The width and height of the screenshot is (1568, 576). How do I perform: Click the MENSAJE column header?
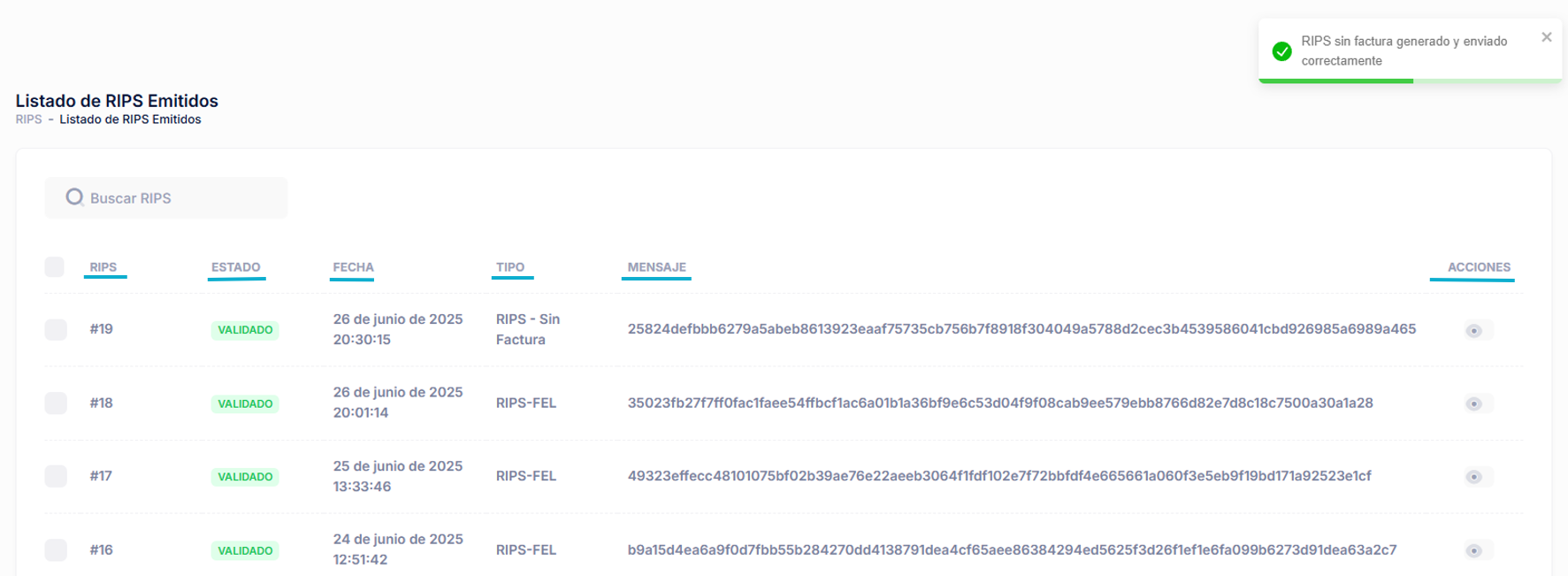click(x=656, y=267)
